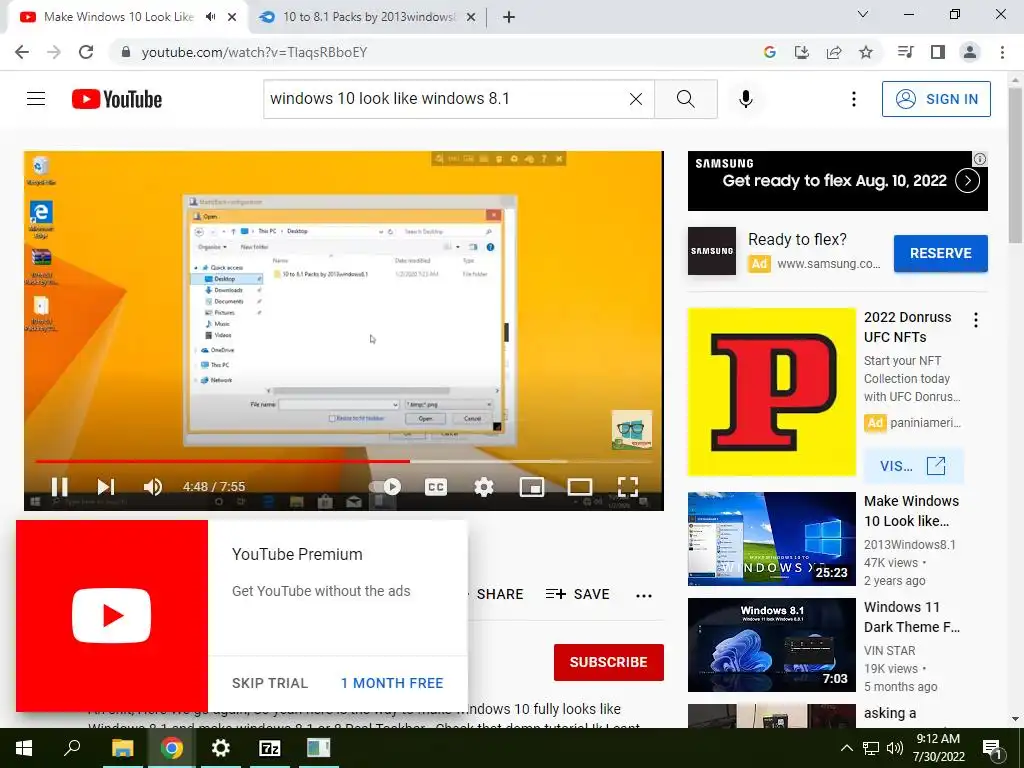The height and width of the screenshot is (768, 1024).
Task: Open ad info icon on Samsung banner
Action: tap(980, 159)
